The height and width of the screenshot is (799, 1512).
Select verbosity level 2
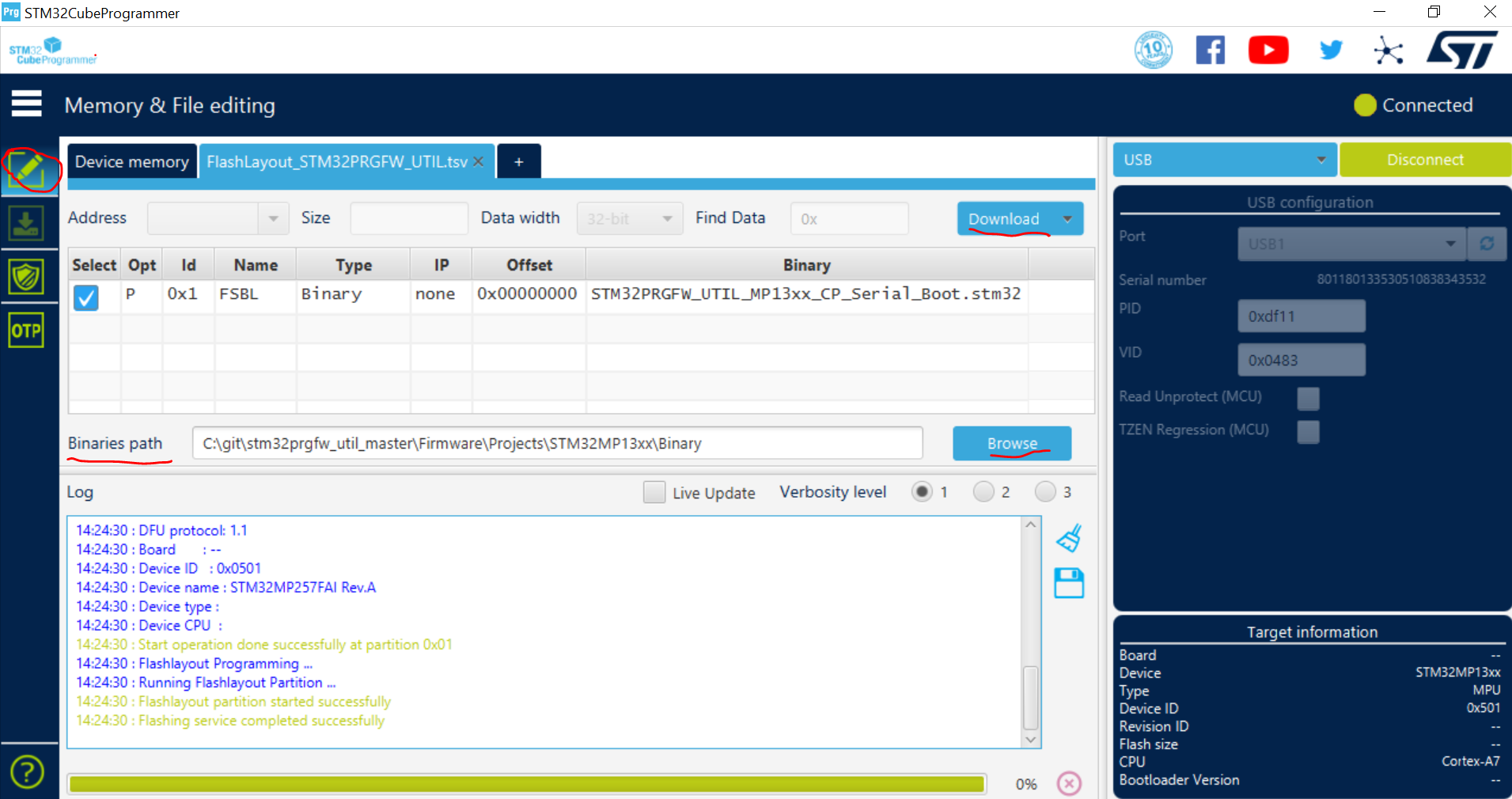[x=983, y=492]
